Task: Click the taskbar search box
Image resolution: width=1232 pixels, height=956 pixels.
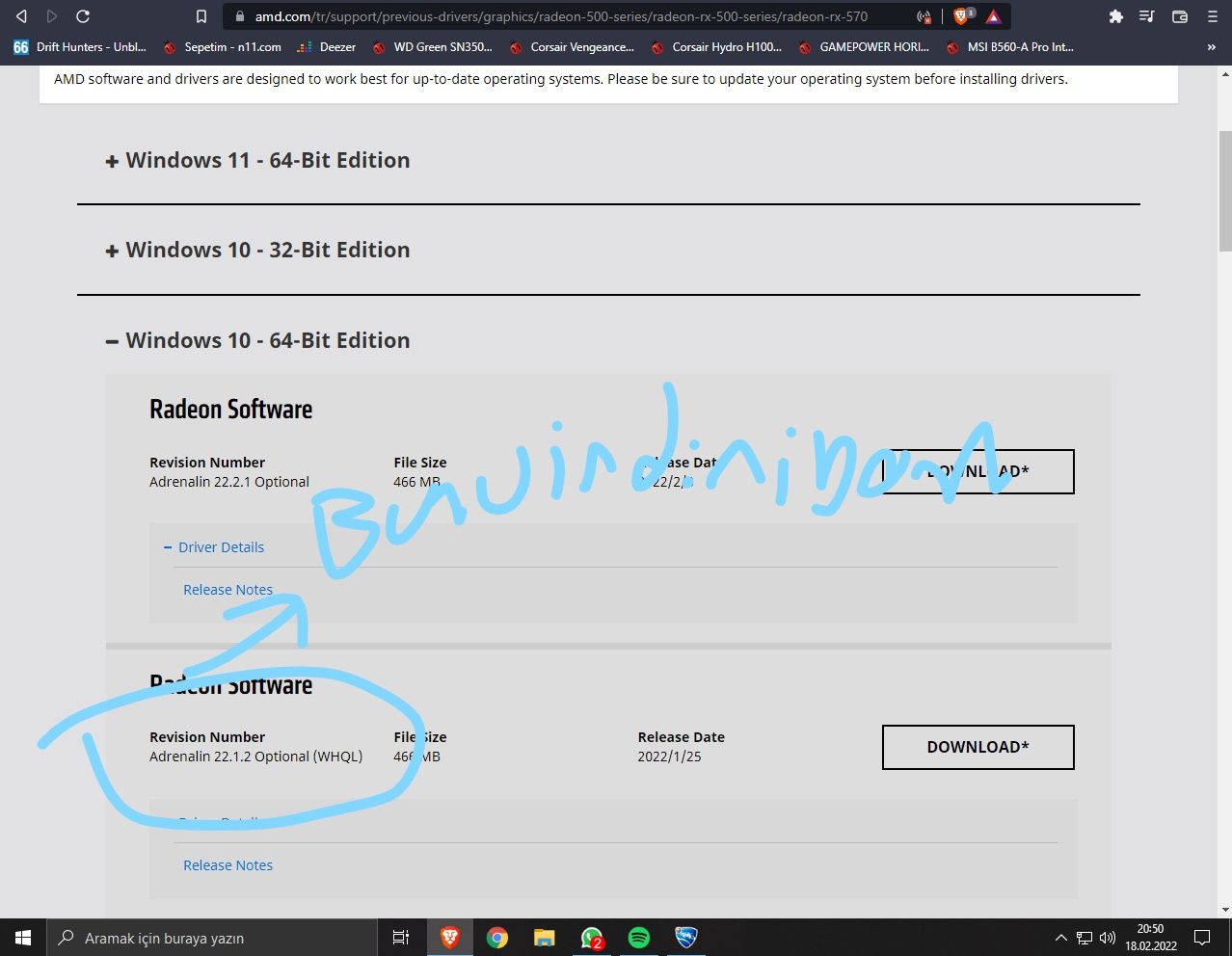Action: [212, 938]
